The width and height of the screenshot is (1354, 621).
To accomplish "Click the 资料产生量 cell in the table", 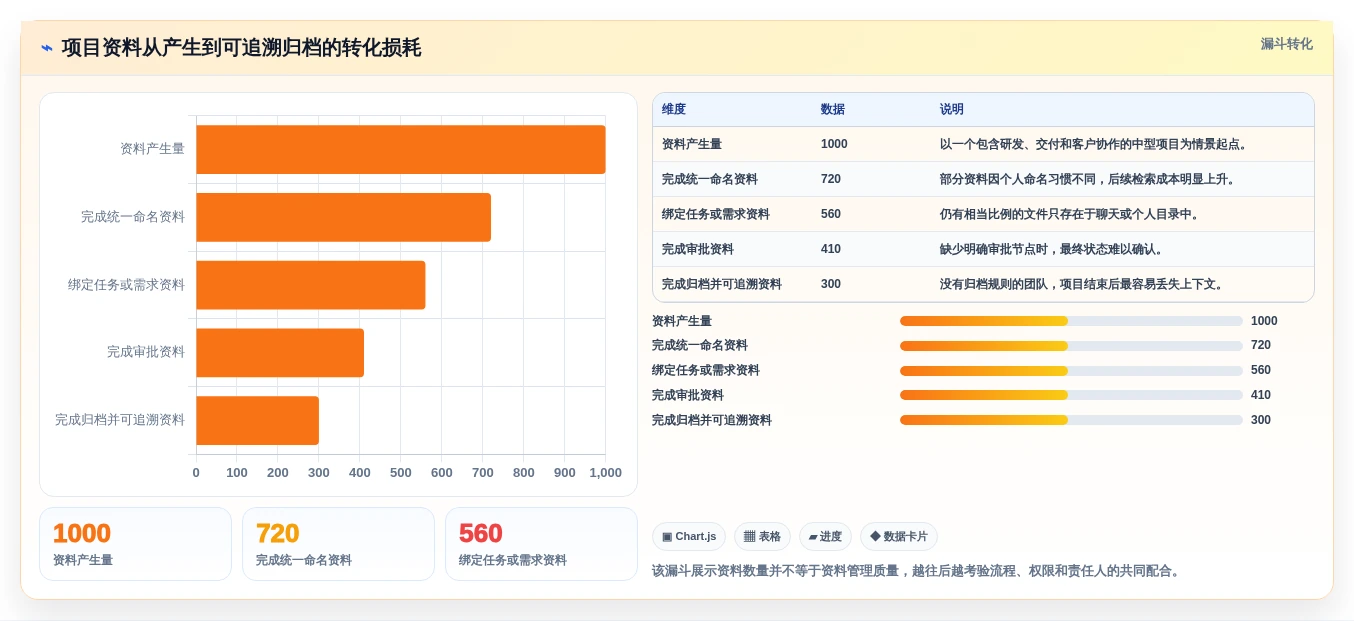I will [x=692, y=144].
